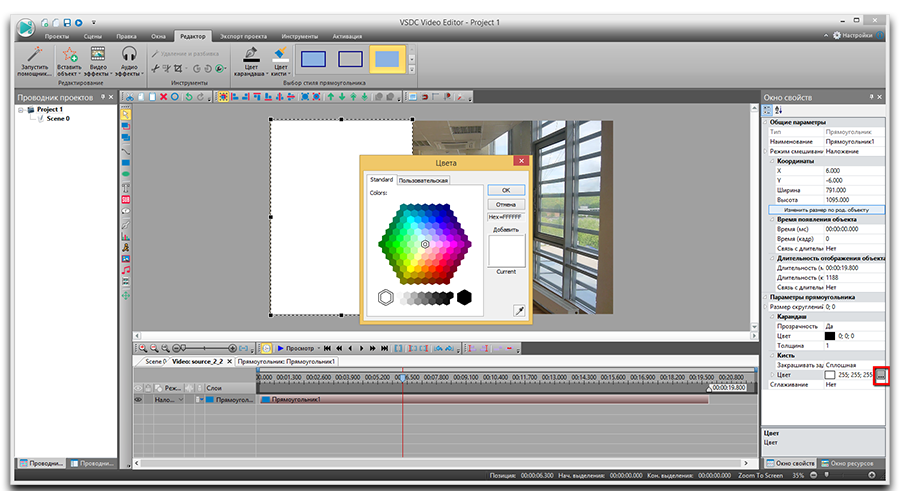Move object down with green arrow
Screen dimensions: 900x491
[x=342, y=97]
